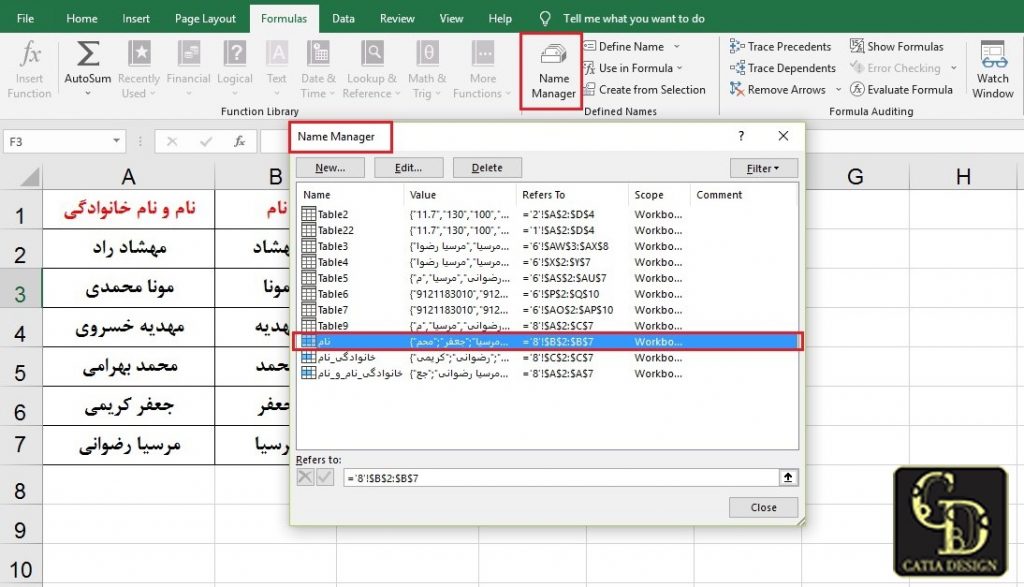Screen dimensions: 1024x587
Task: Click the Name Manager help question mark
Action: click(741, 136)
